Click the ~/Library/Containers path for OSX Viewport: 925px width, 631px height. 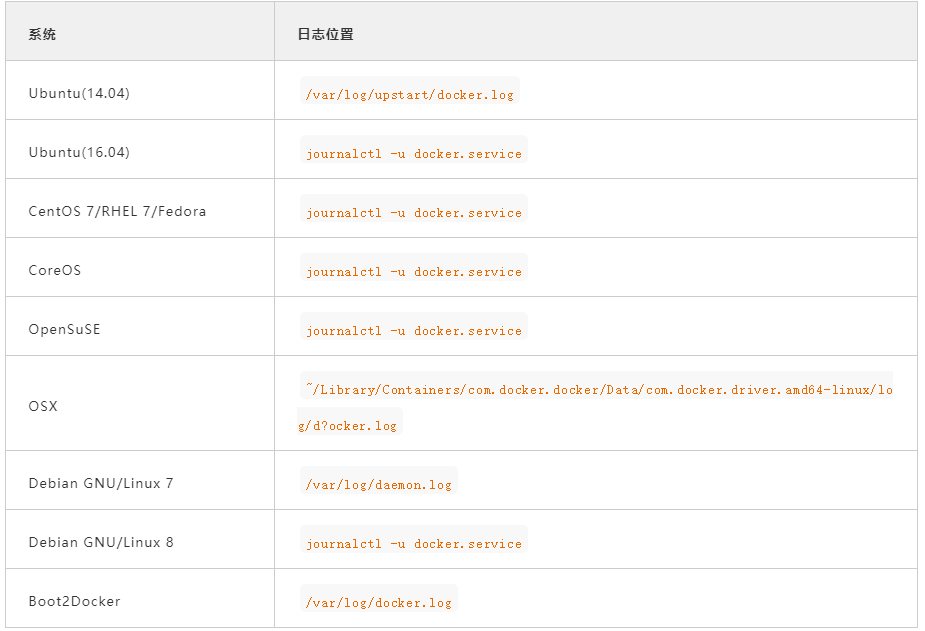(x=596, y=385)
